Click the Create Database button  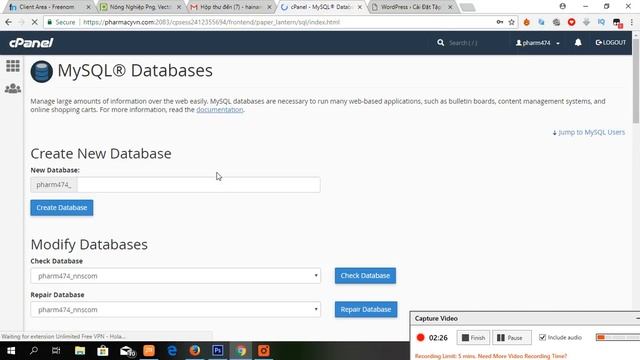click(x=62, y=208)
